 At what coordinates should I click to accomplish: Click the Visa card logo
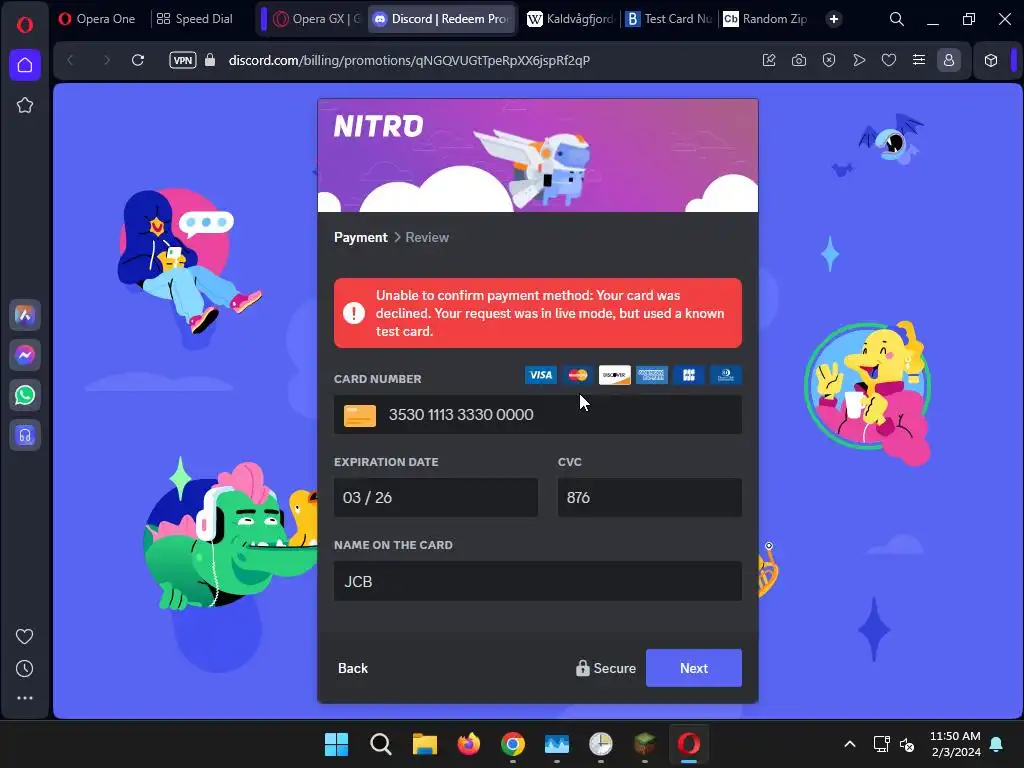pos(541,375)
